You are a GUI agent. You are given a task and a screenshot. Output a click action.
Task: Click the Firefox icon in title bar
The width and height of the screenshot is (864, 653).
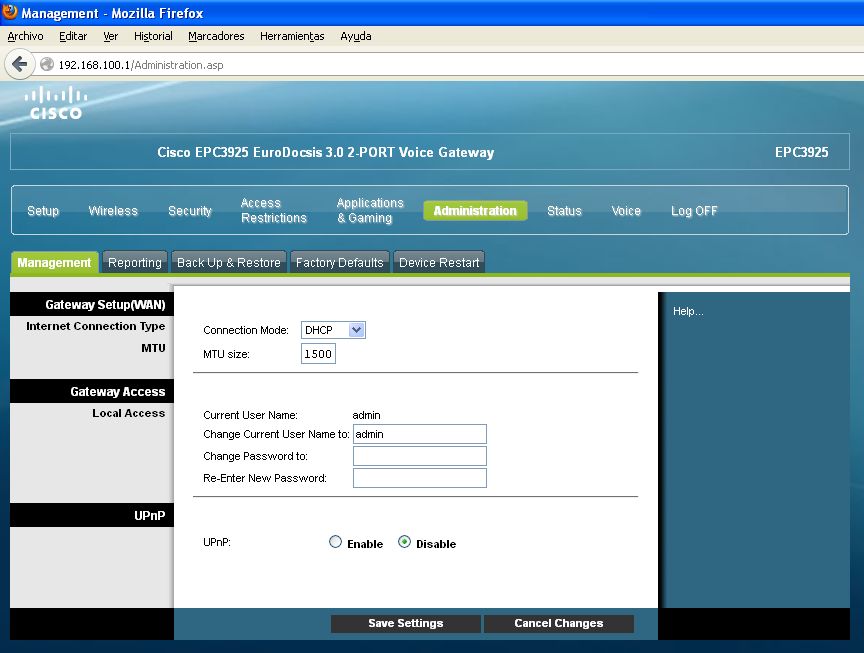[x=10, y=12]
